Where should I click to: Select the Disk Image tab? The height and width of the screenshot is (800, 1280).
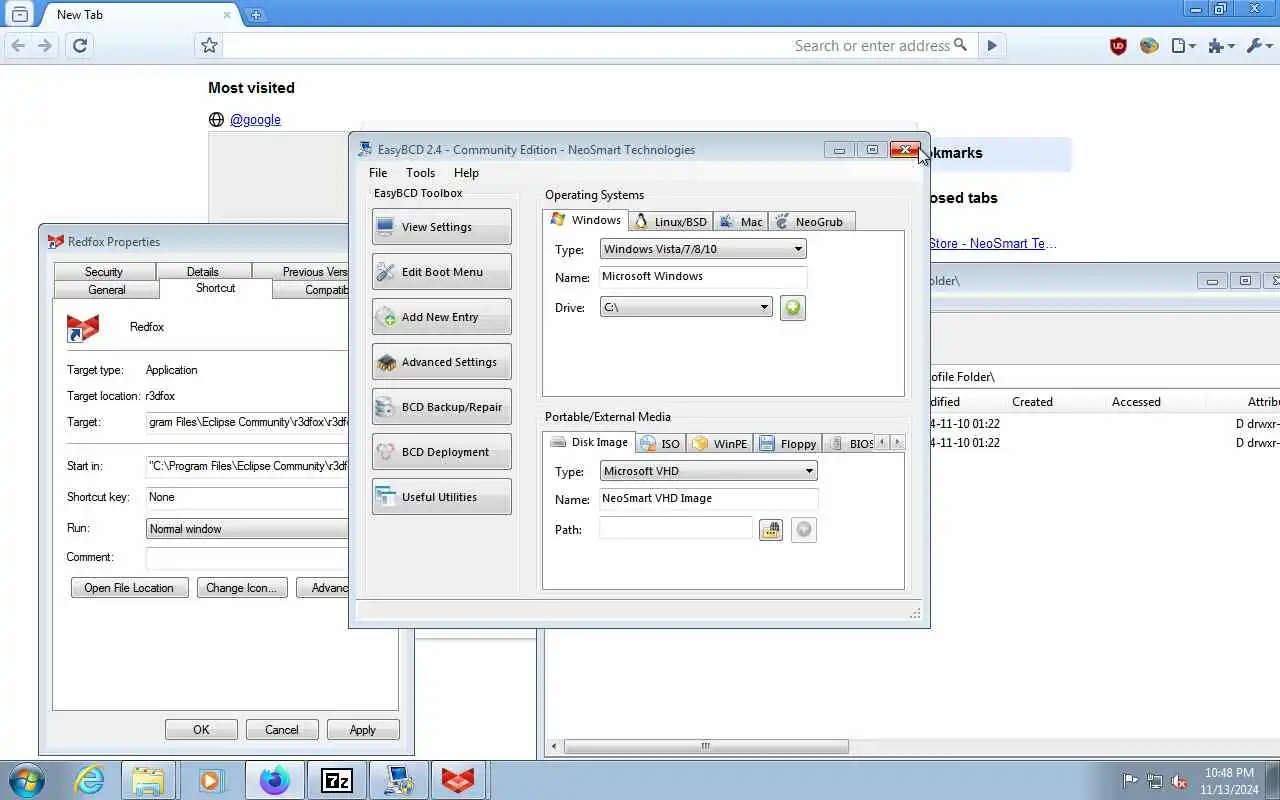589,442
